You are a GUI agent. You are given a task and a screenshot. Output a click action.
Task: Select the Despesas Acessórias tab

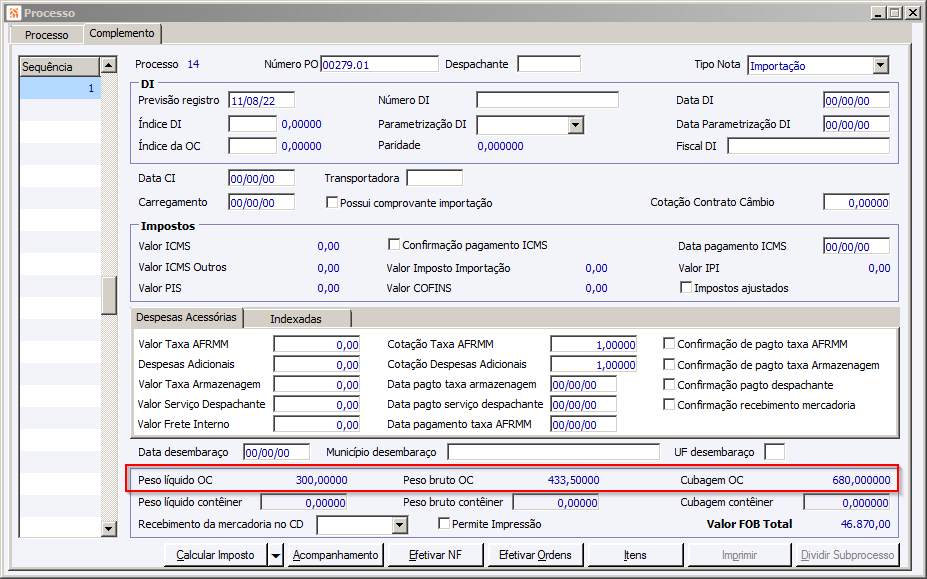click(186, 317)
